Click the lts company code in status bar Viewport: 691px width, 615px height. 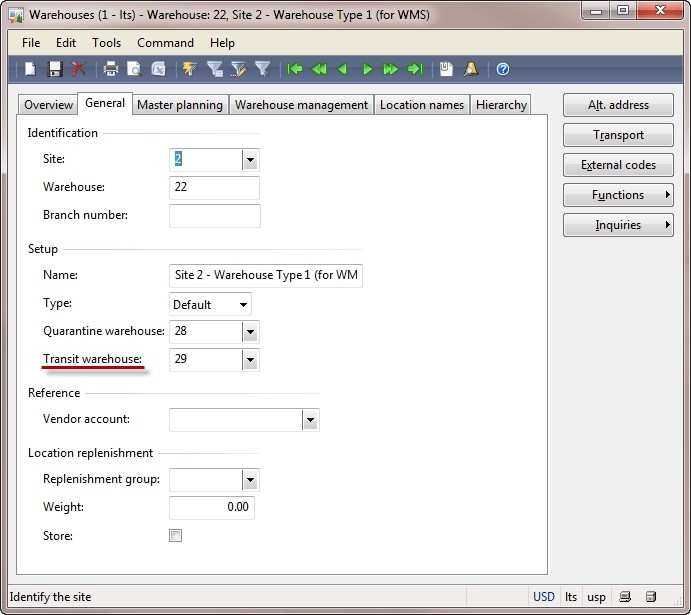pyautogui.click(x=571, y=596)
